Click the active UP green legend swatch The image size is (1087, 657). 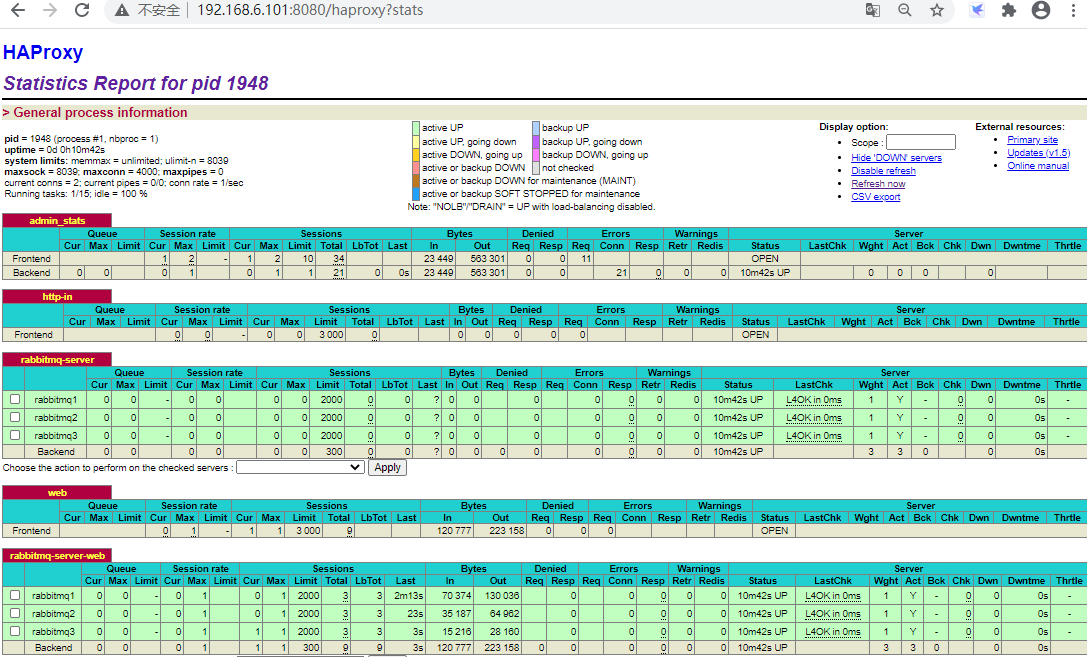pyautogui.click(x=416, y=128)
